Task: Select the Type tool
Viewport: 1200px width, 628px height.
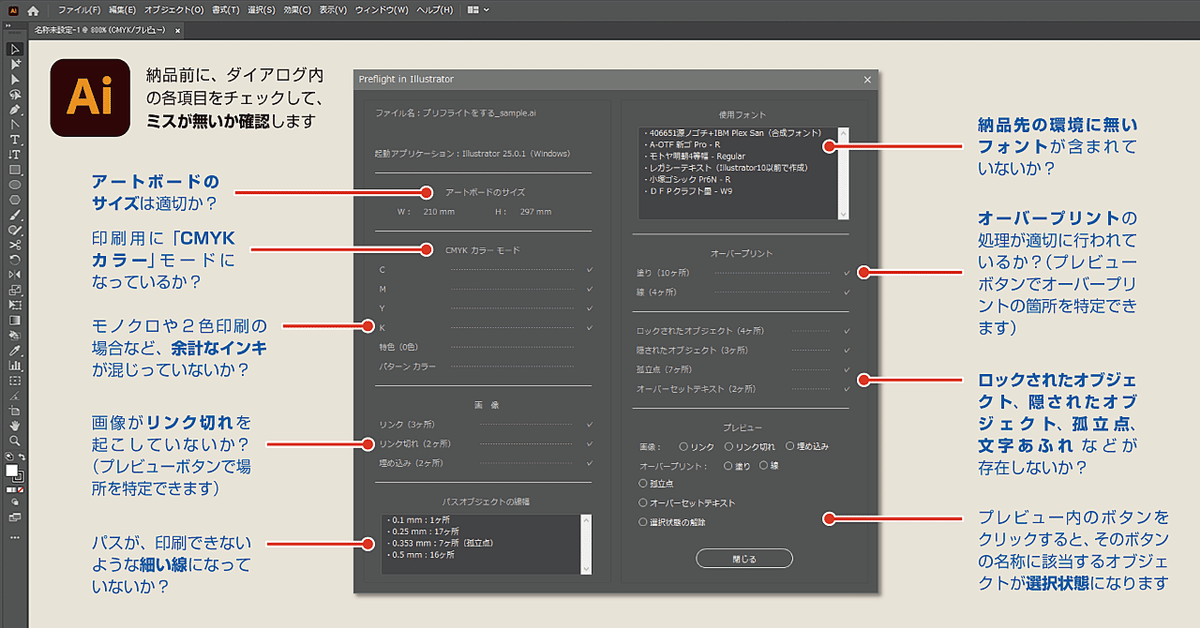Action: [x=14, y=141]
